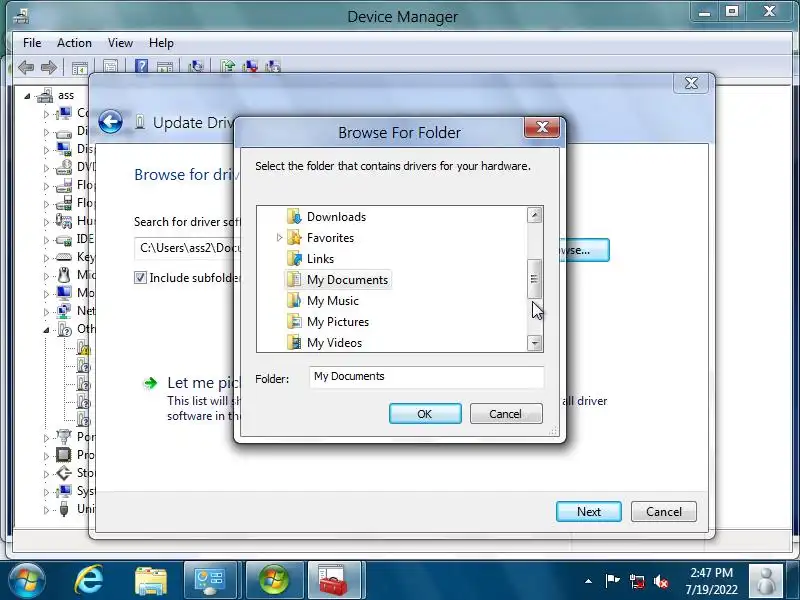Collapse the 'ass' root tree node
Image resolution: width=800 pixels, height=600 pixels.
[27, 95]
